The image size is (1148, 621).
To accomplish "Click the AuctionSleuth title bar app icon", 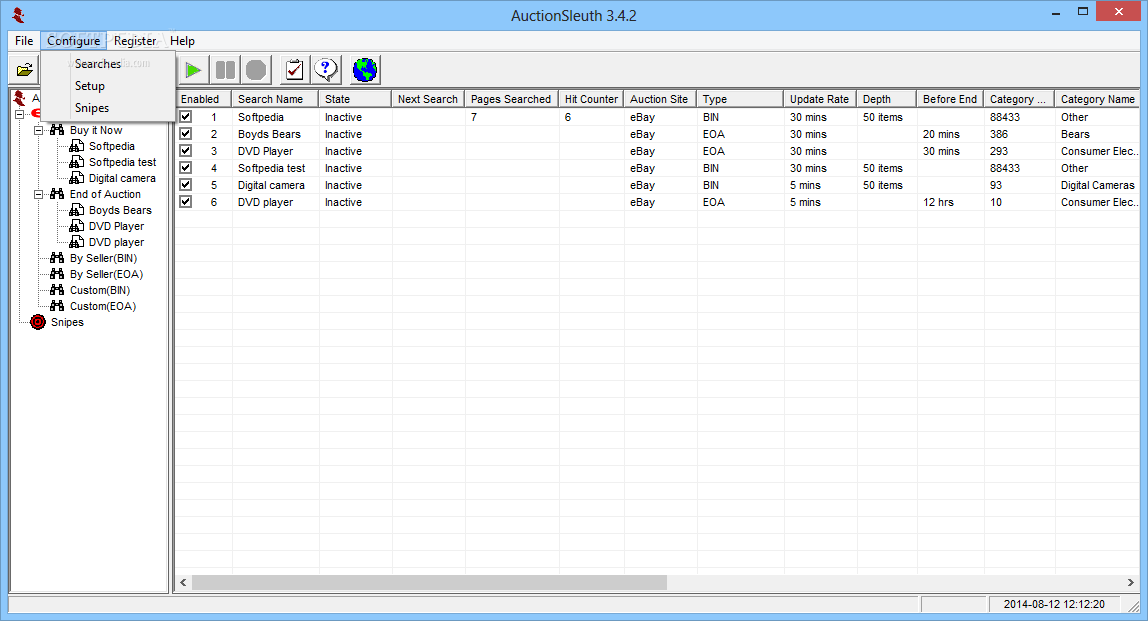I will coord(18,15).
